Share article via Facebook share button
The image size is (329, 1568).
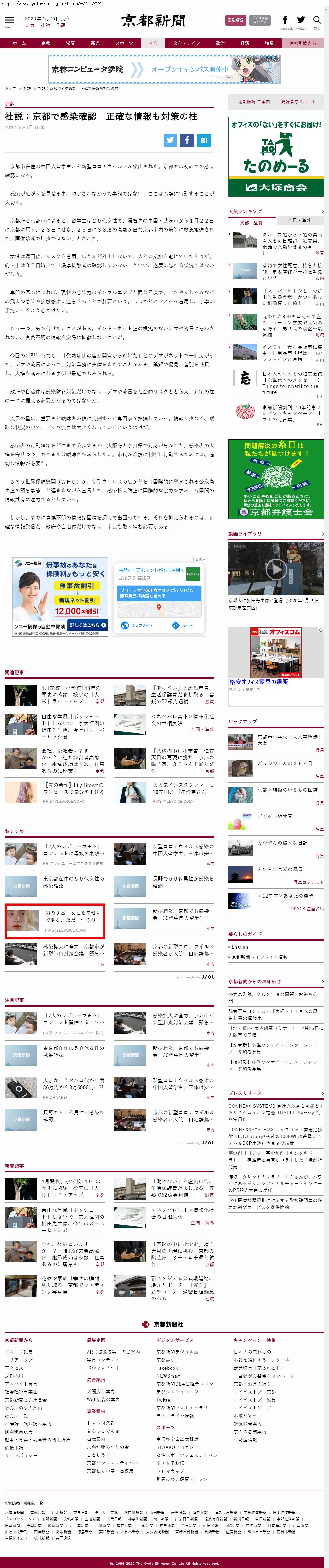(x=187, y=140)
